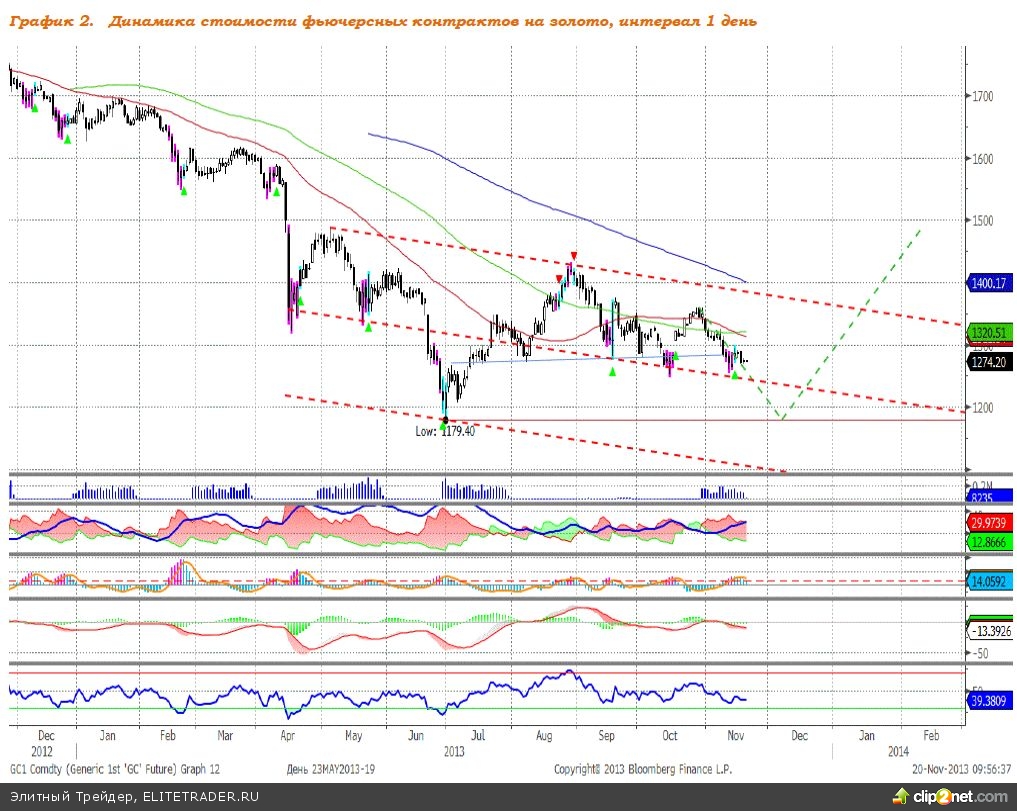Click the 'Aug' month label on time axis
The width and height of the screenshot is (1017, 811).
pyautogui.click(x=544, y=735)
